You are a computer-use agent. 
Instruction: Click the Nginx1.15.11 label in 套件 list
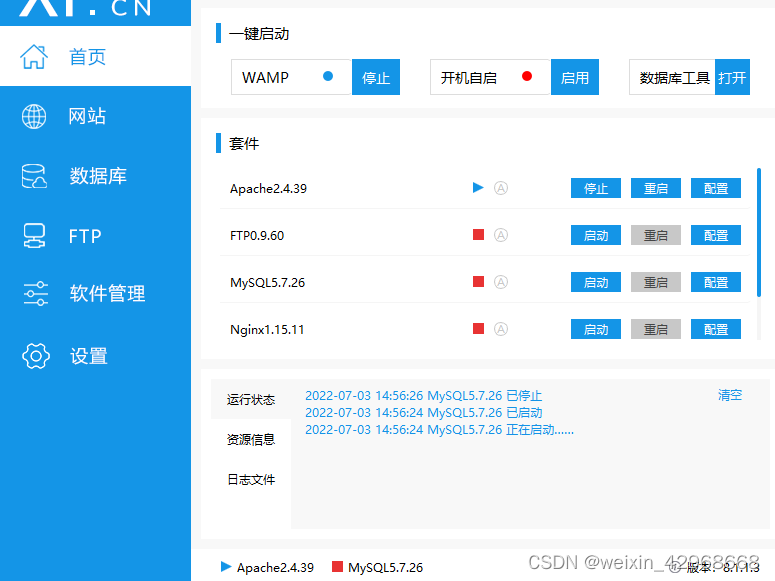[267, 329]
